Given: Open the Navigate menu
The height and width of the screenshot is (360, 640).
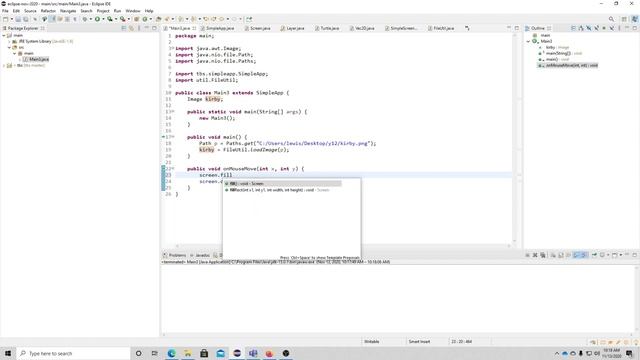Looking at the screenshot, I should pos(68,11).
